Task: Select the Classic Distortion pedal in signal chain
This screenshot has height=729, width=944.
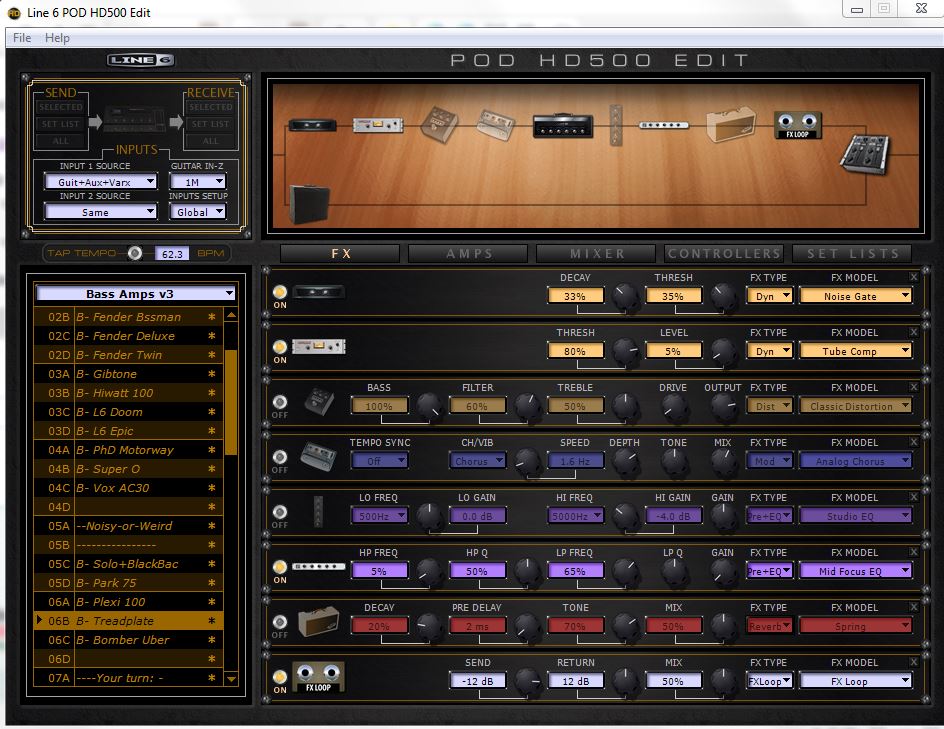Action: [439, 125]
